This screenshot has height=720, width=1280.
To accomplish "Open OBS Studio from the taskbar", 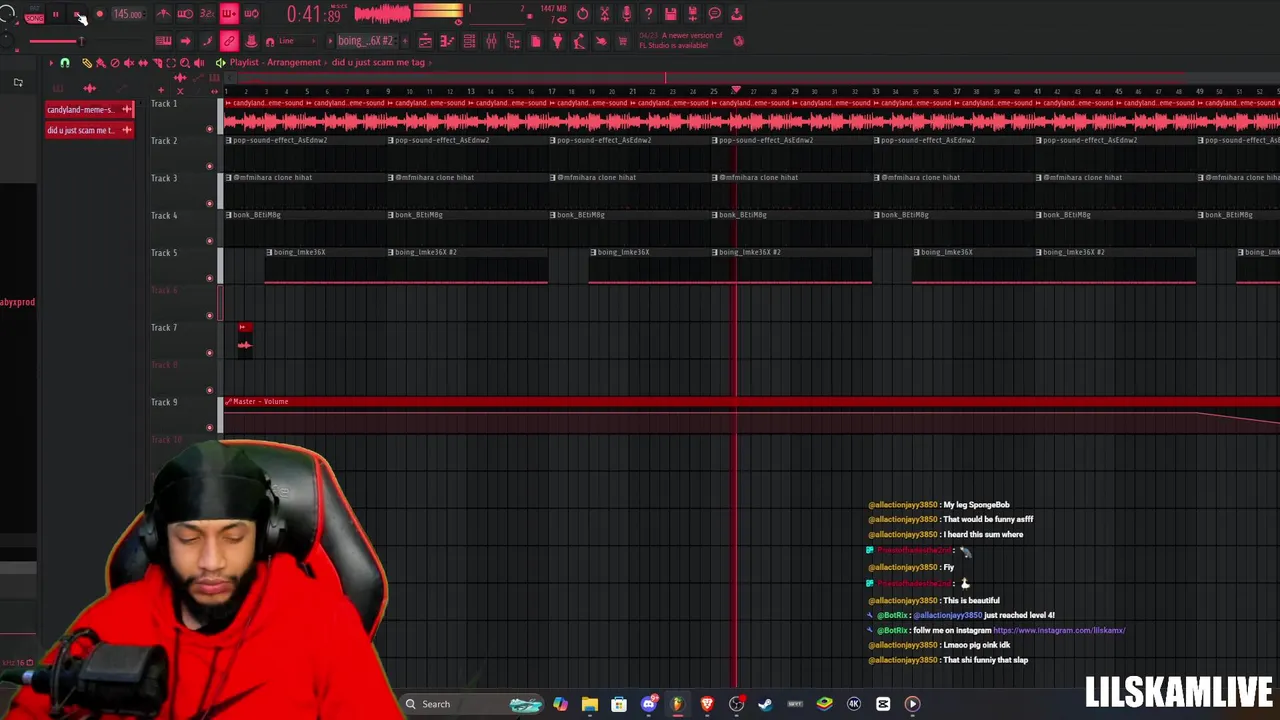I will click(736, 704).
